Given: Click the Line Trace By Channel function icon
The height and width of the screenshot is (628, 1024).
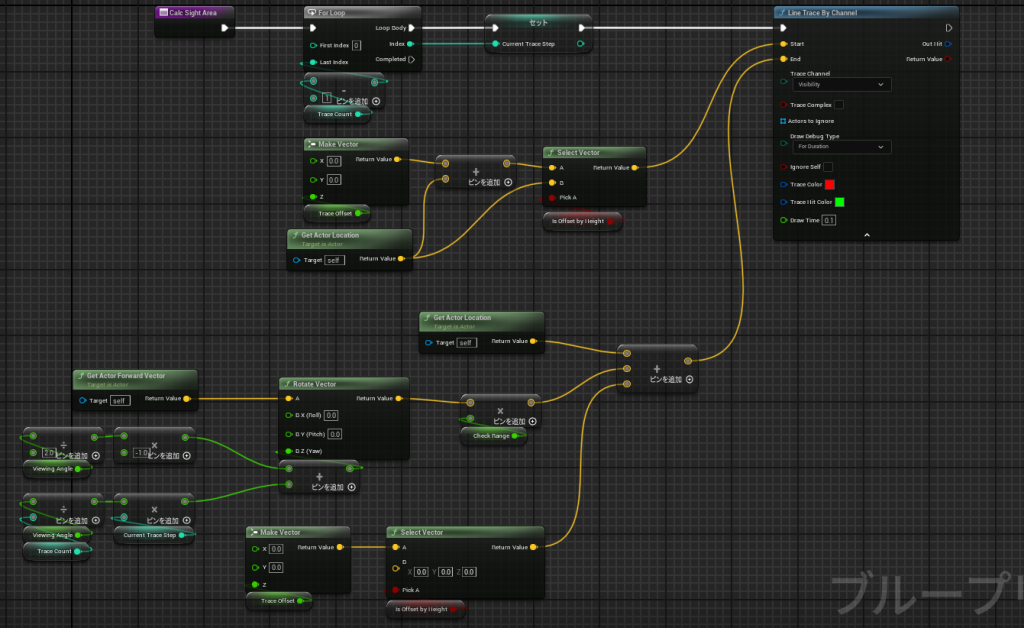Looking at the screenshot, I should 782,13.
